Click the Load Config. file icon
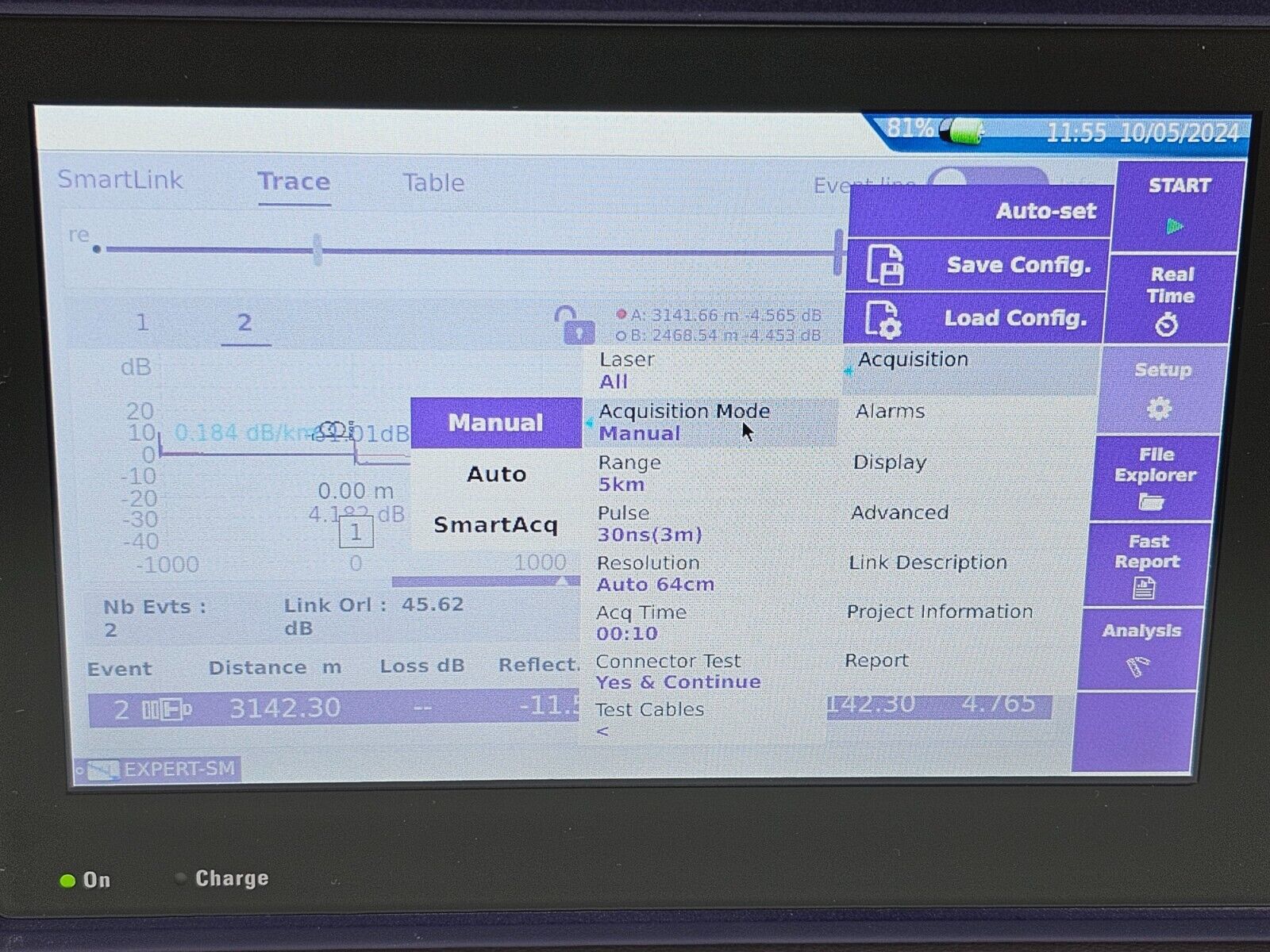The width and height of the screenshot is (1270, 952). coord(883,319)
